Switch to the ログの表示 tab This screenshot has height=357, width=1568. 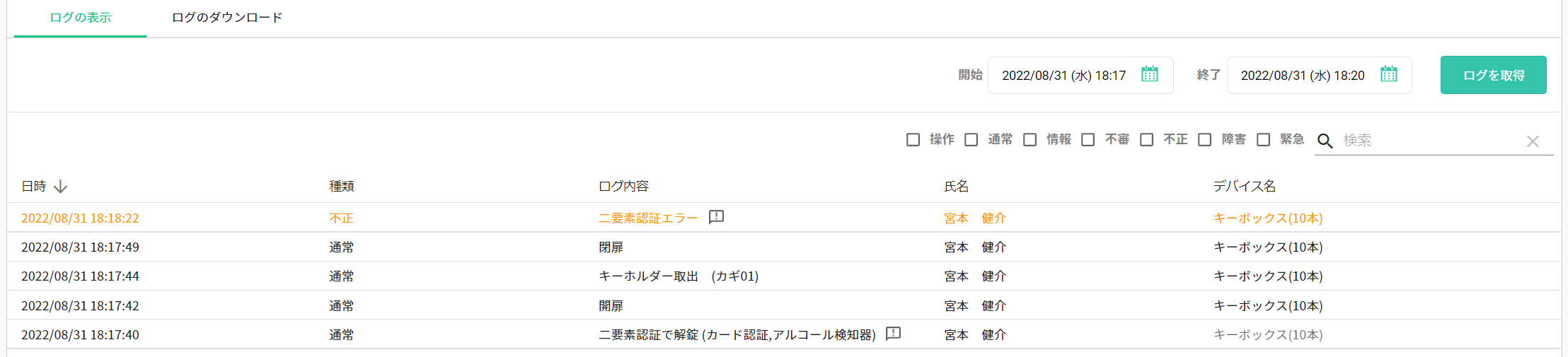pyautogui.click(x=81, y=18)
